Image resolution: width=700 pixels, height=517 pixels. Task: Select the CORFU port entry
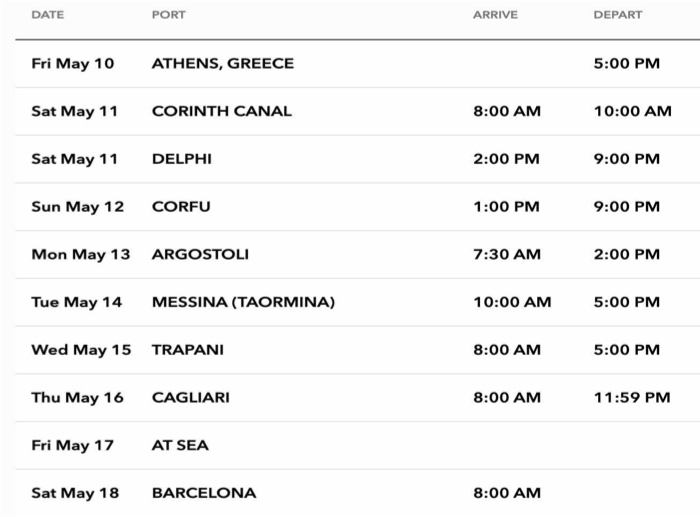pos(181,207)
